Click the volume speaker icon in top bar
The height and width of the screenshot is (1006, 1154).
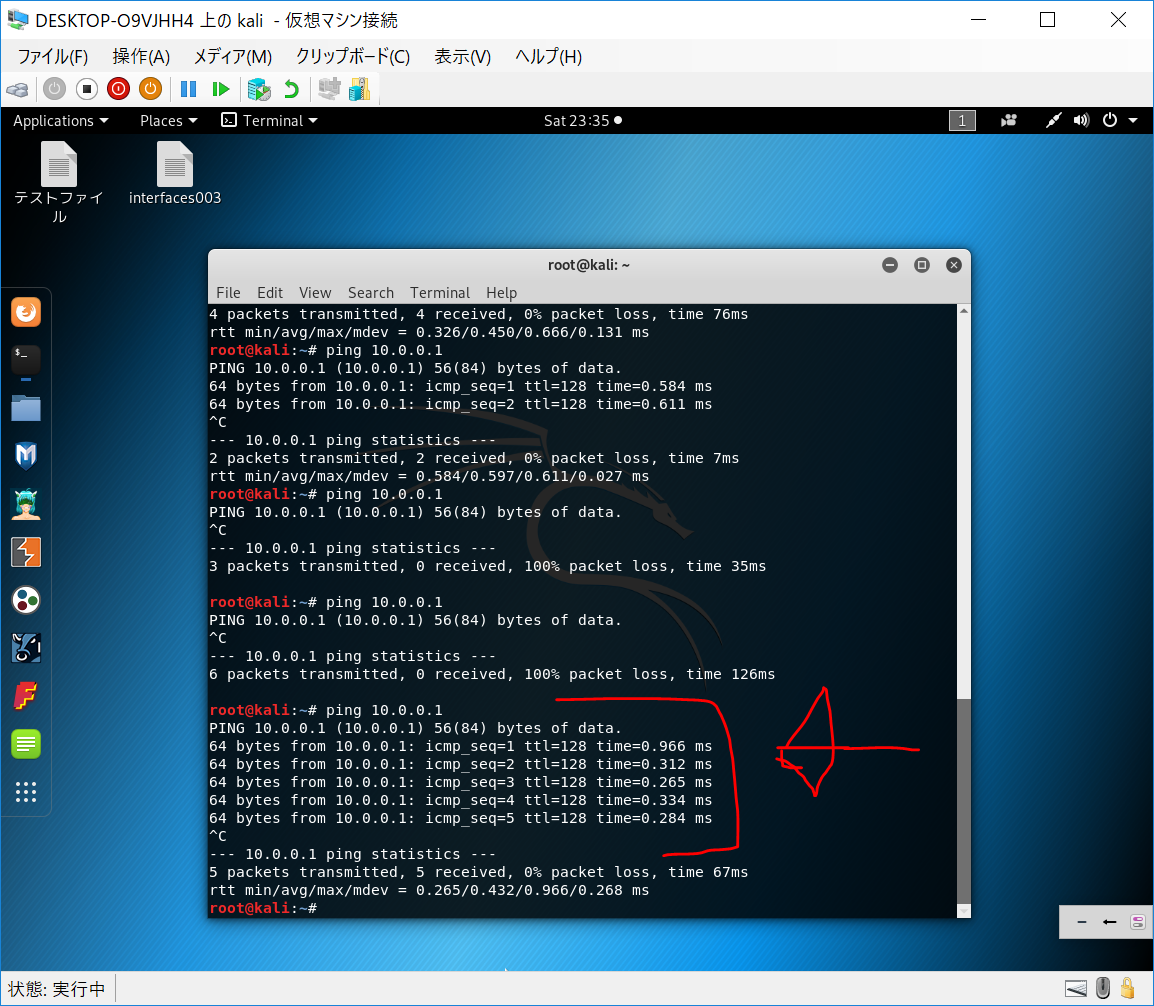tap(1080, 121)
